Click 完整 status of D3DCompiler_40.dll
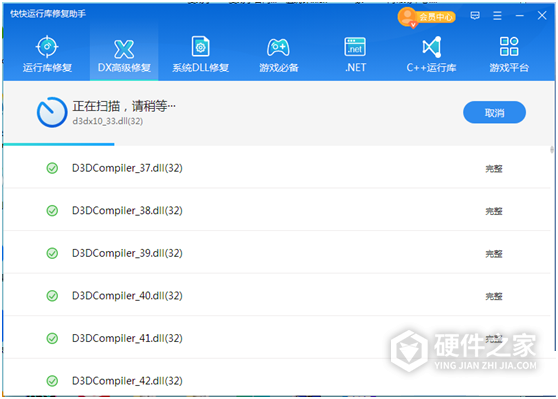558x399 pixels. (494, 296)
